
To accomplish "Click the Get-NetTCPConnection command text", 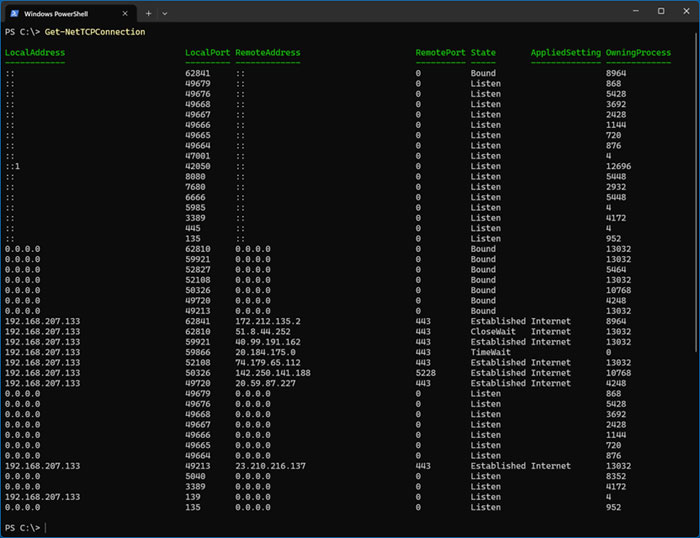I will point(95,32).
